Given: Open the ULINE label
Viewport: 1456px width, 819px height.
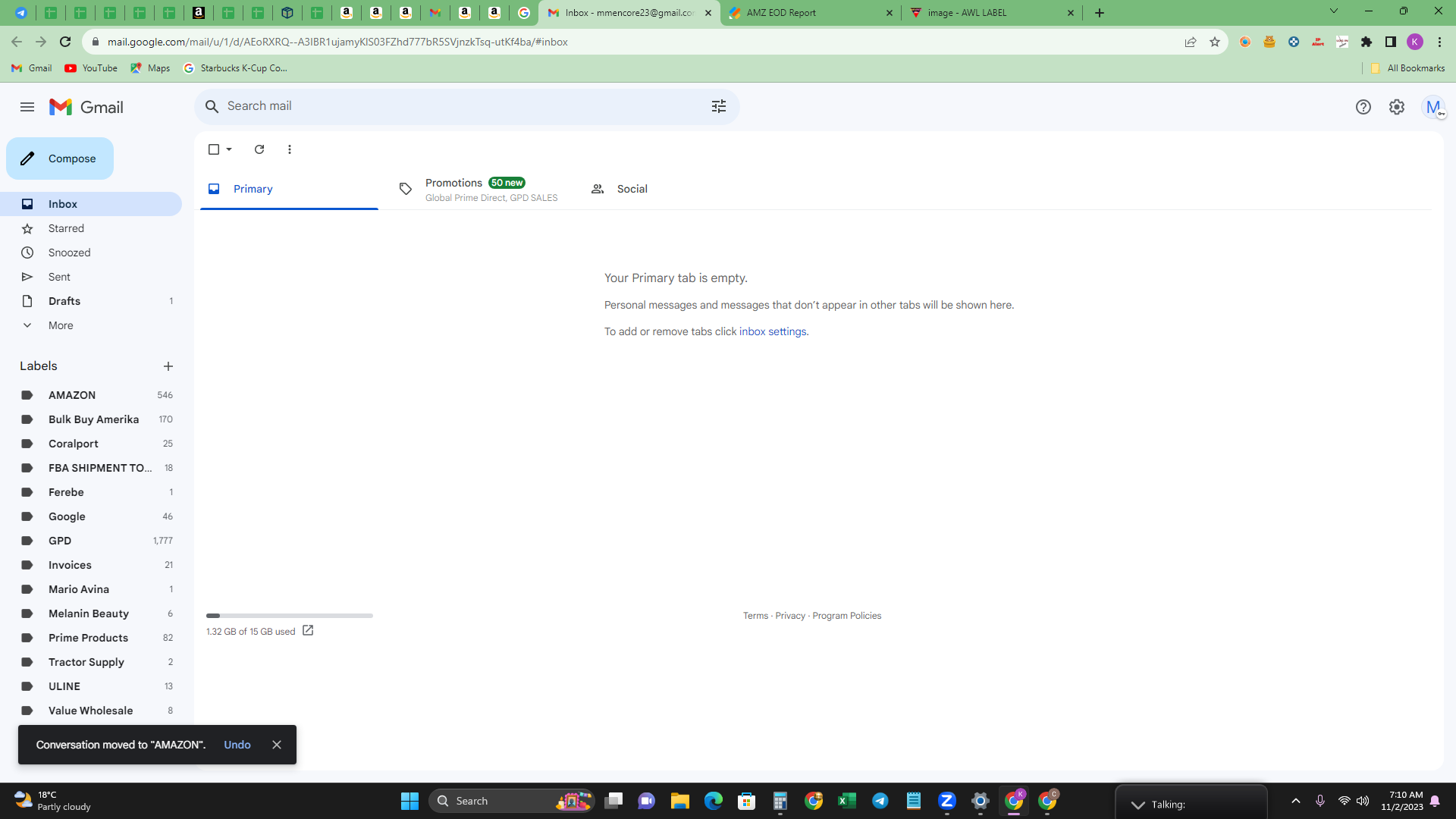Looking at the screenshot, I should [91, 686].
